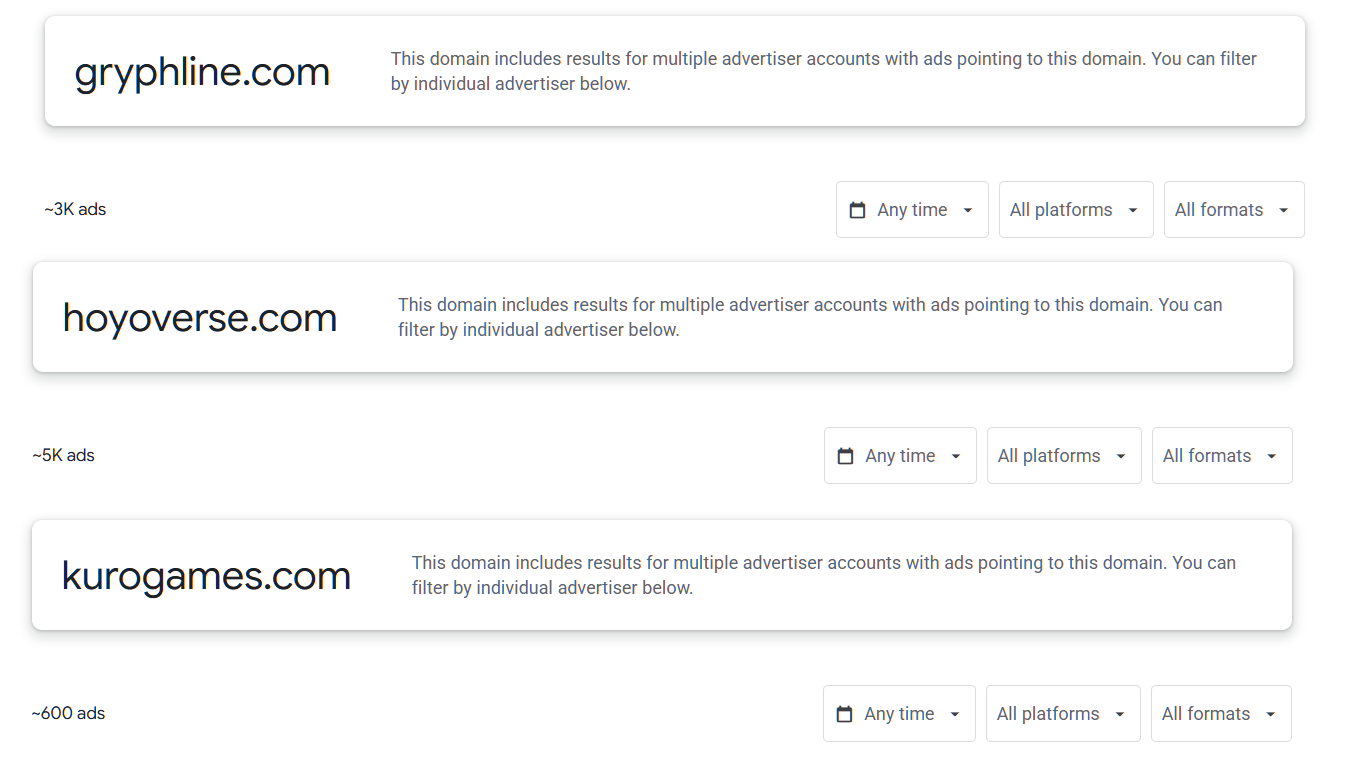Click the ~600 ads count label
This screenshot has width=1362, height=759.
68,714
